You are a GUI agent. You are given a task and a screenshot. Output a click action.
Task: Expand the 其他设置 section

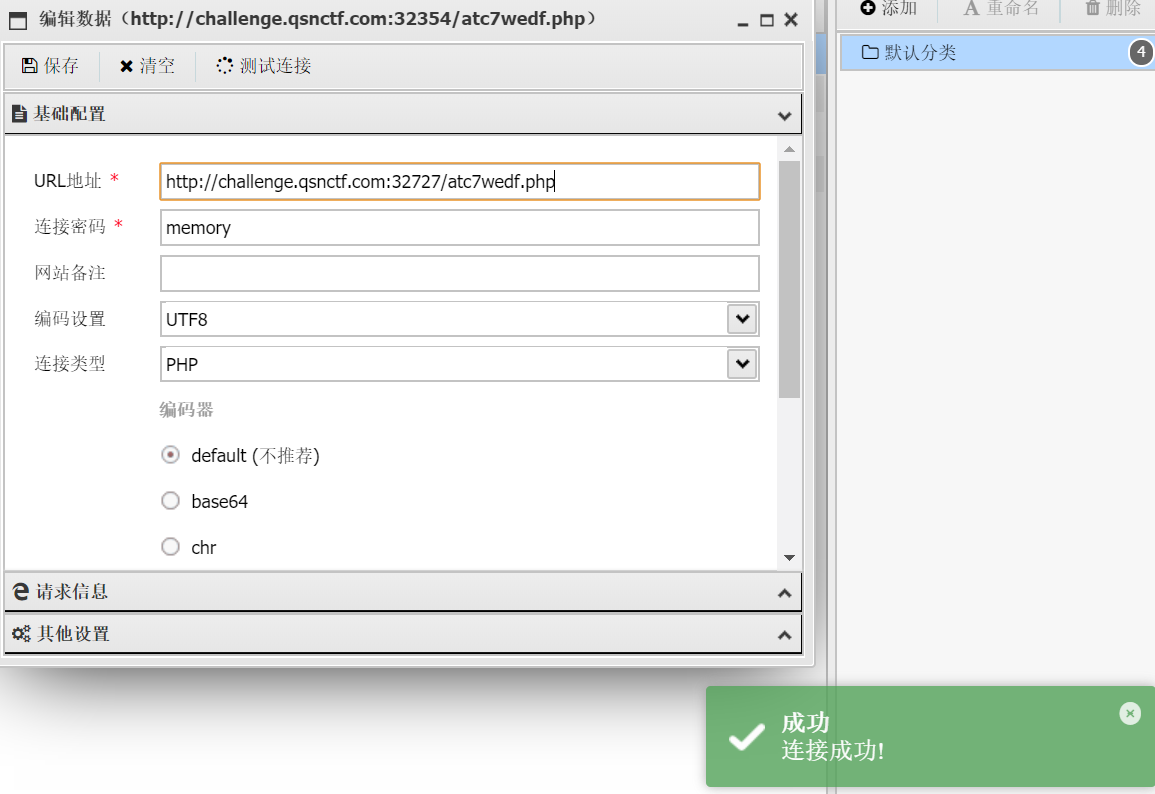point(403,633)
